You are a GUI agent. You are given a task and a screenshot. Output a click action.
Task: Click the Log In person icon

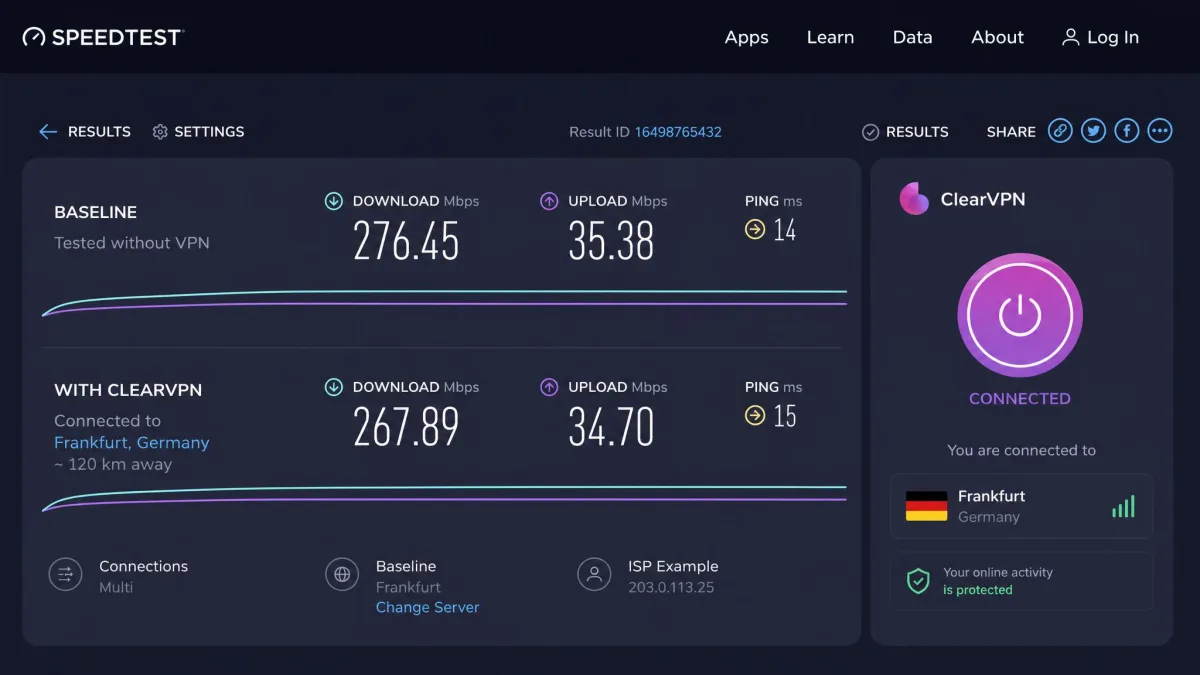tap(1070, 37)
